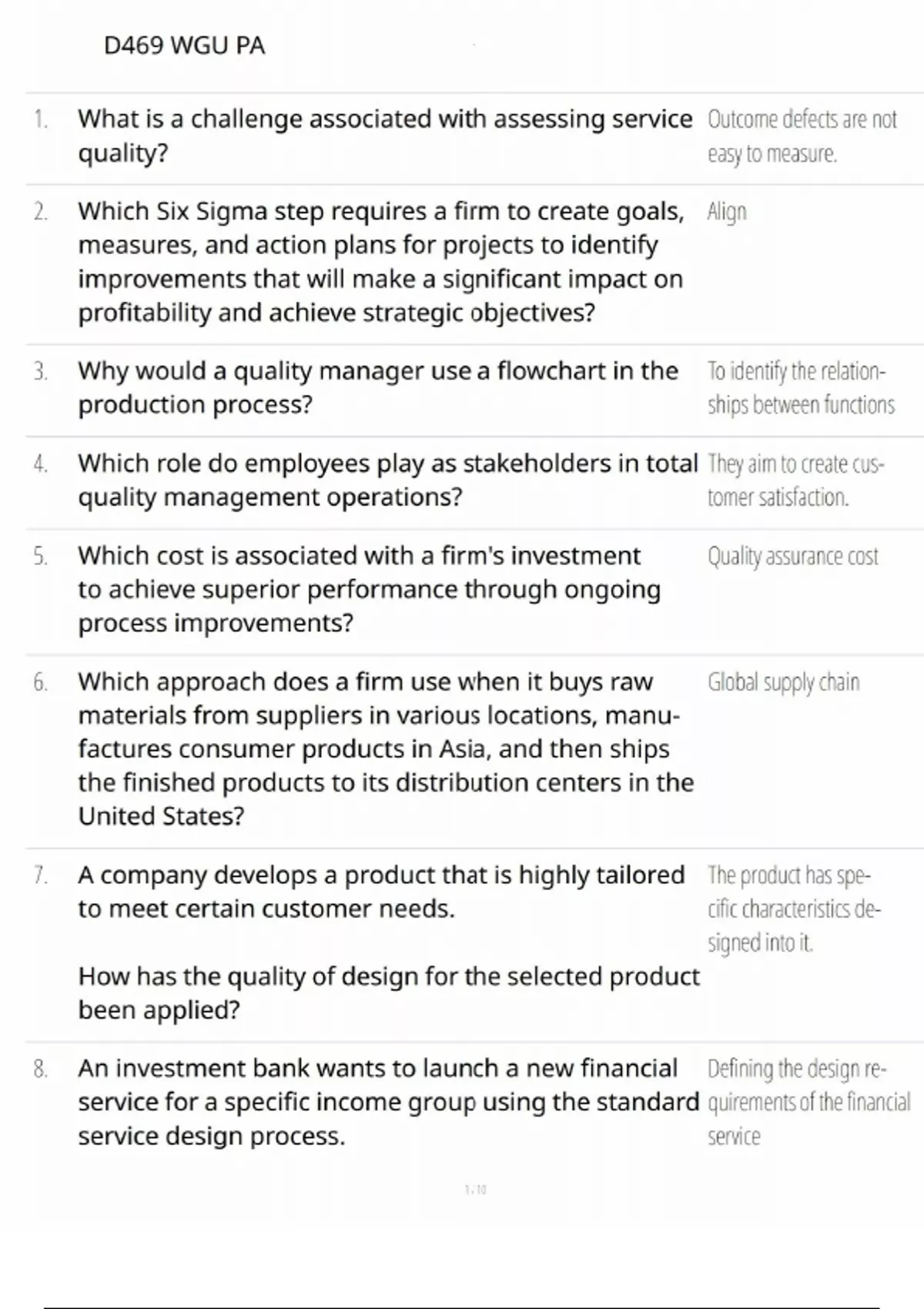Image resolution: width=924 pixels, height=1309 pixels.
Task: Select the question about ongoing process improvements cost
Action: (x=370, y=589)
